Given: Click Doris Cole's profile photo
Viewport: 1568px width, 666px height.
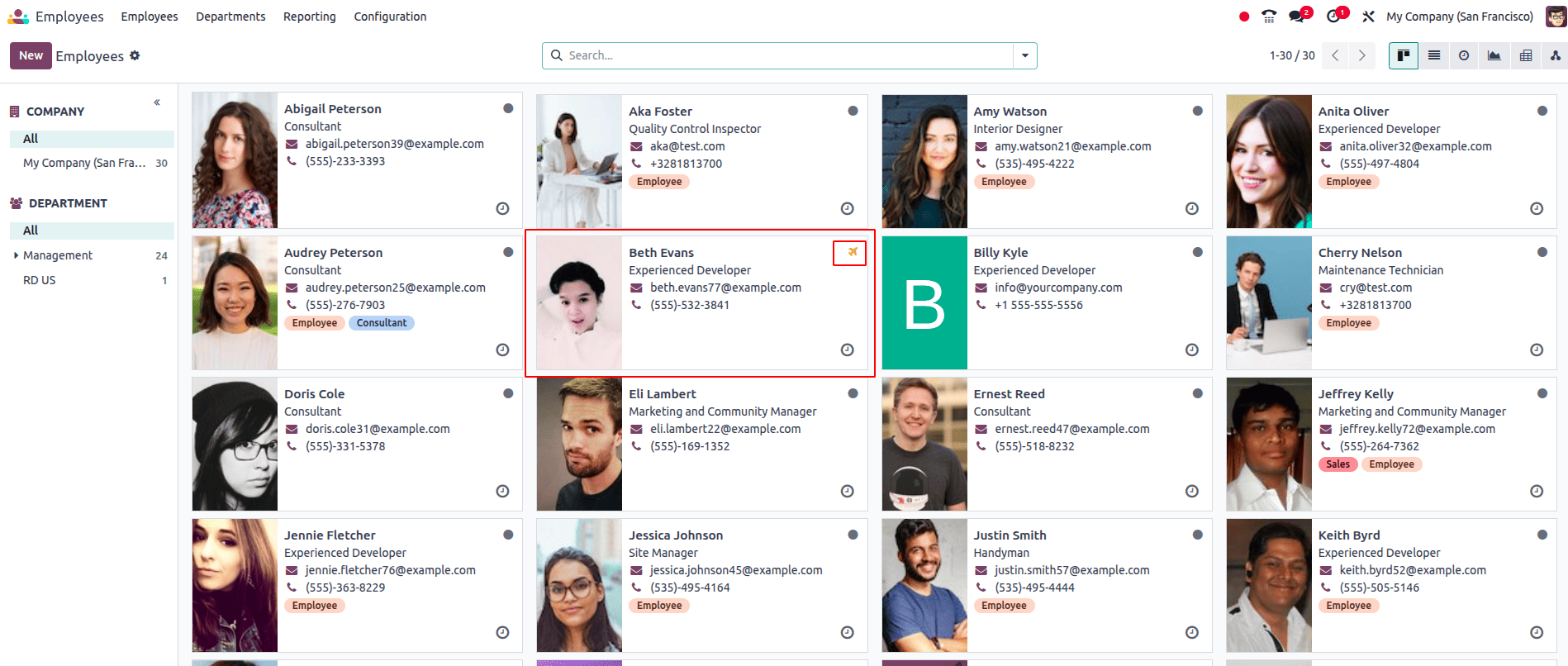Looking at the screenshot, I should pyautogui.click(x=235, y=444).
